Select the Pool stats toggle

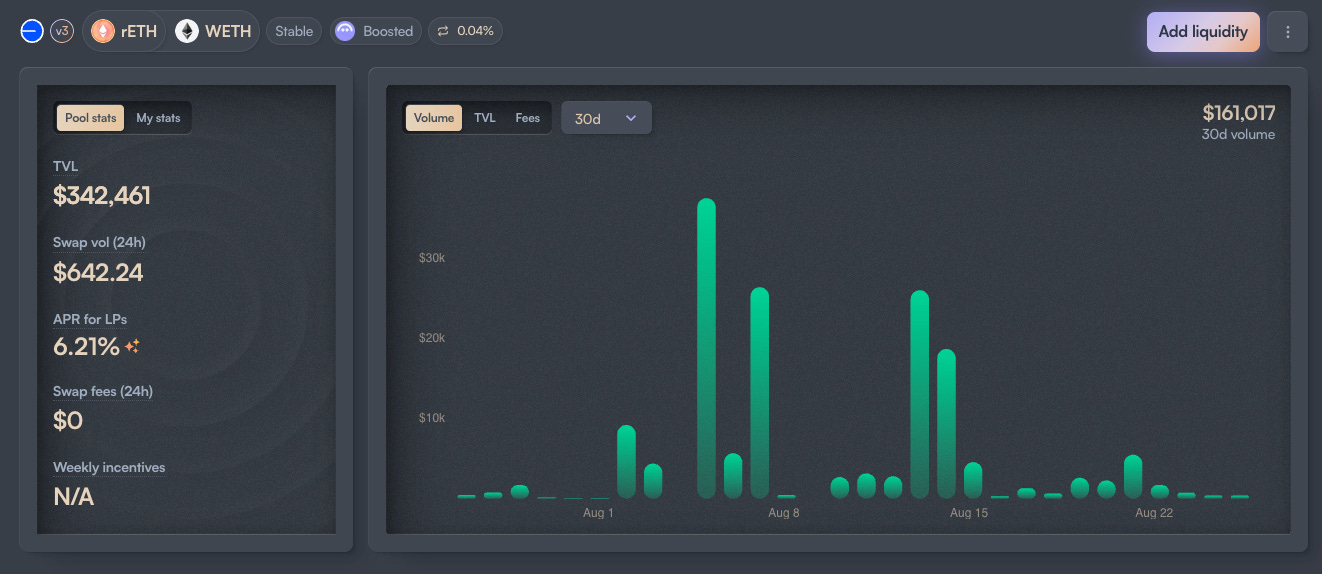pos(91,118)
